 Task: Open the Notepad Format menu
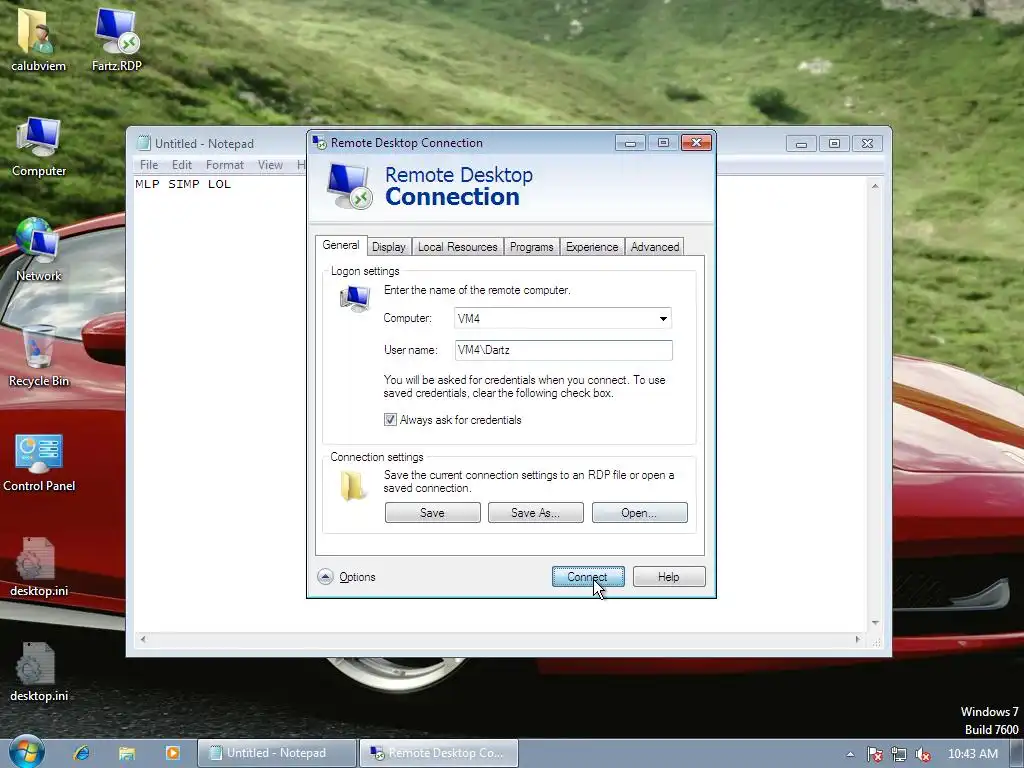[225, 165]
